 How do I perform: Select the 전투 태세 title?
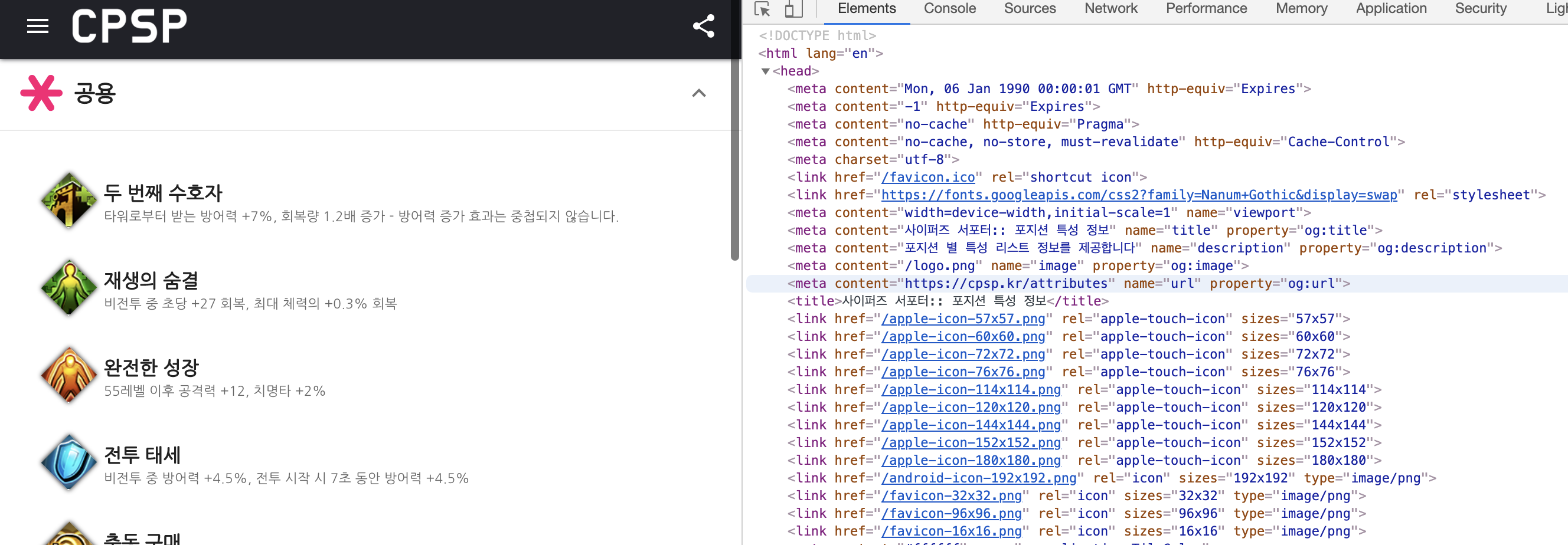tap(142, 455)
